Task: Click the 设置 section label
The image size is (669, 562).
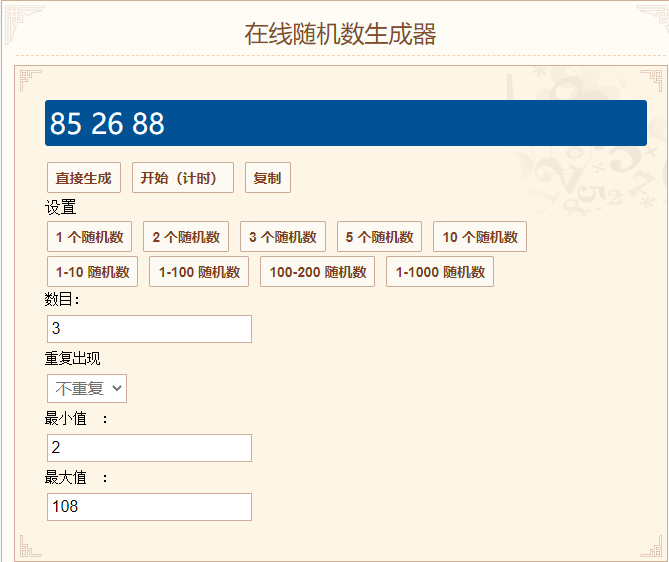Action: pos(61,207)
